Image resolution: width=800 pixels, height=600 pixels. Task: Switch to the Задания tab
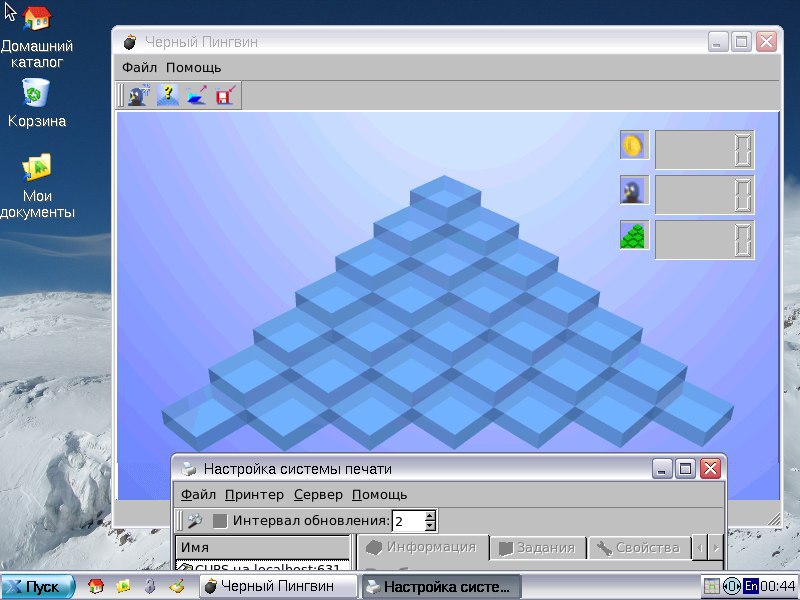pyautogui.click(x=538, y=548)
